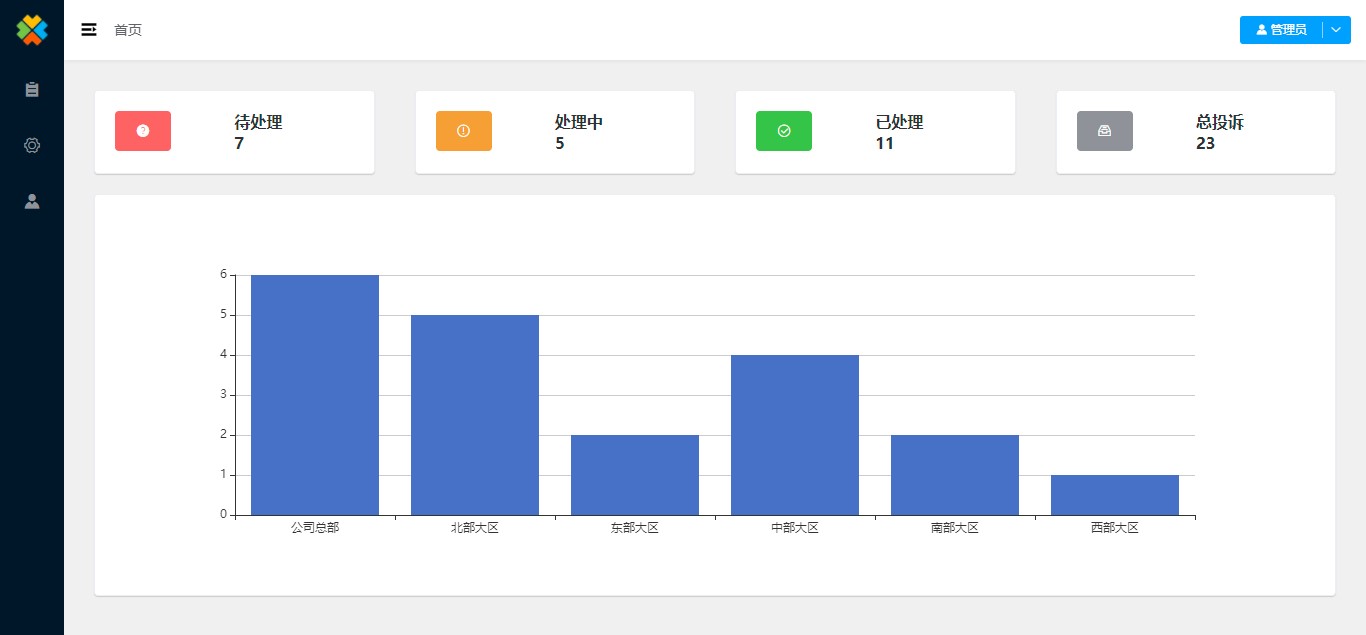Click the 南部大区 axis label
This screenshot has height=635, width=1366.
click(x=954, y=528)
